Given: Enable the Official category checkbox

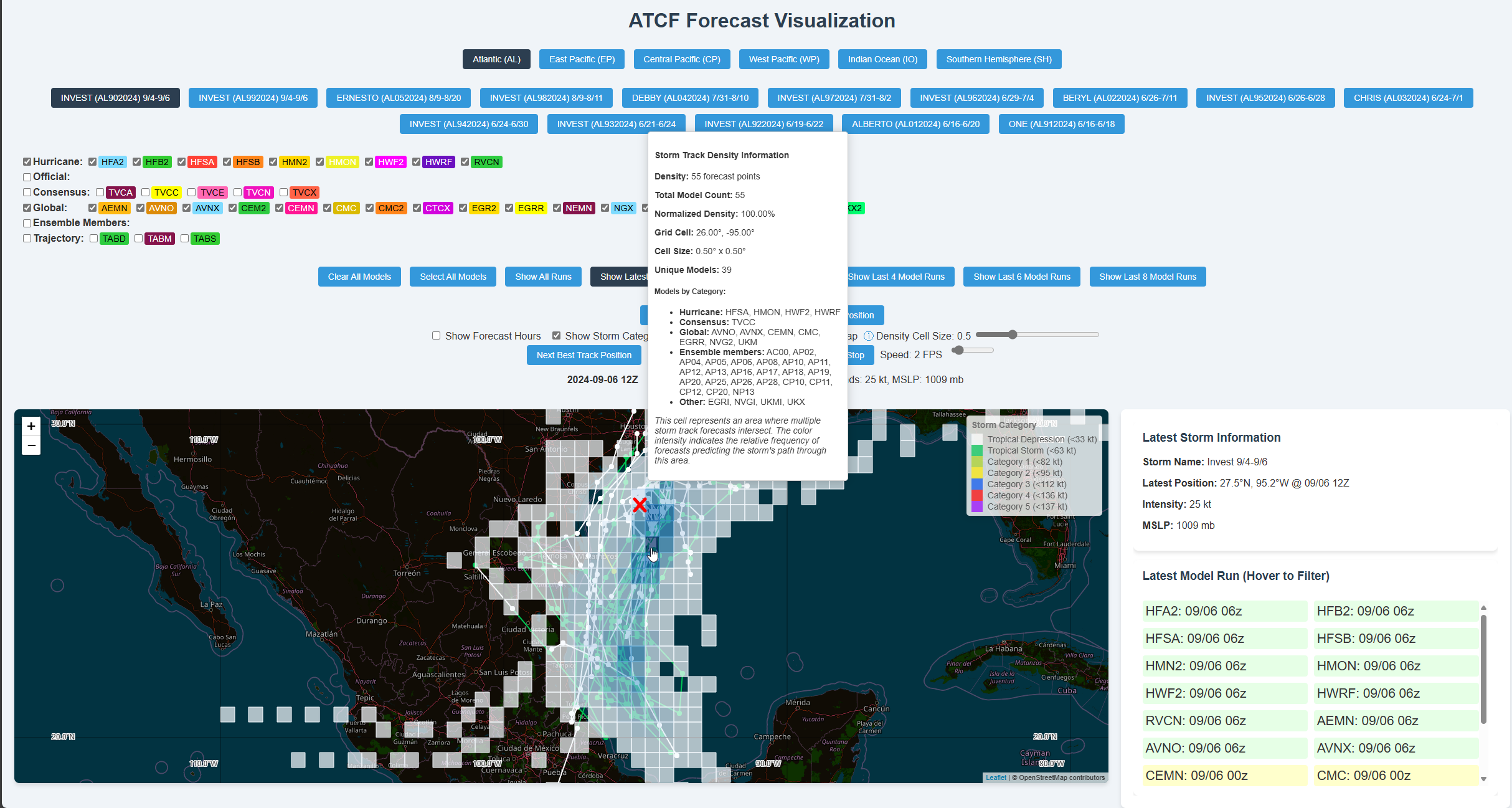Looking at the screenshot, I should click(x=27, y=177).
